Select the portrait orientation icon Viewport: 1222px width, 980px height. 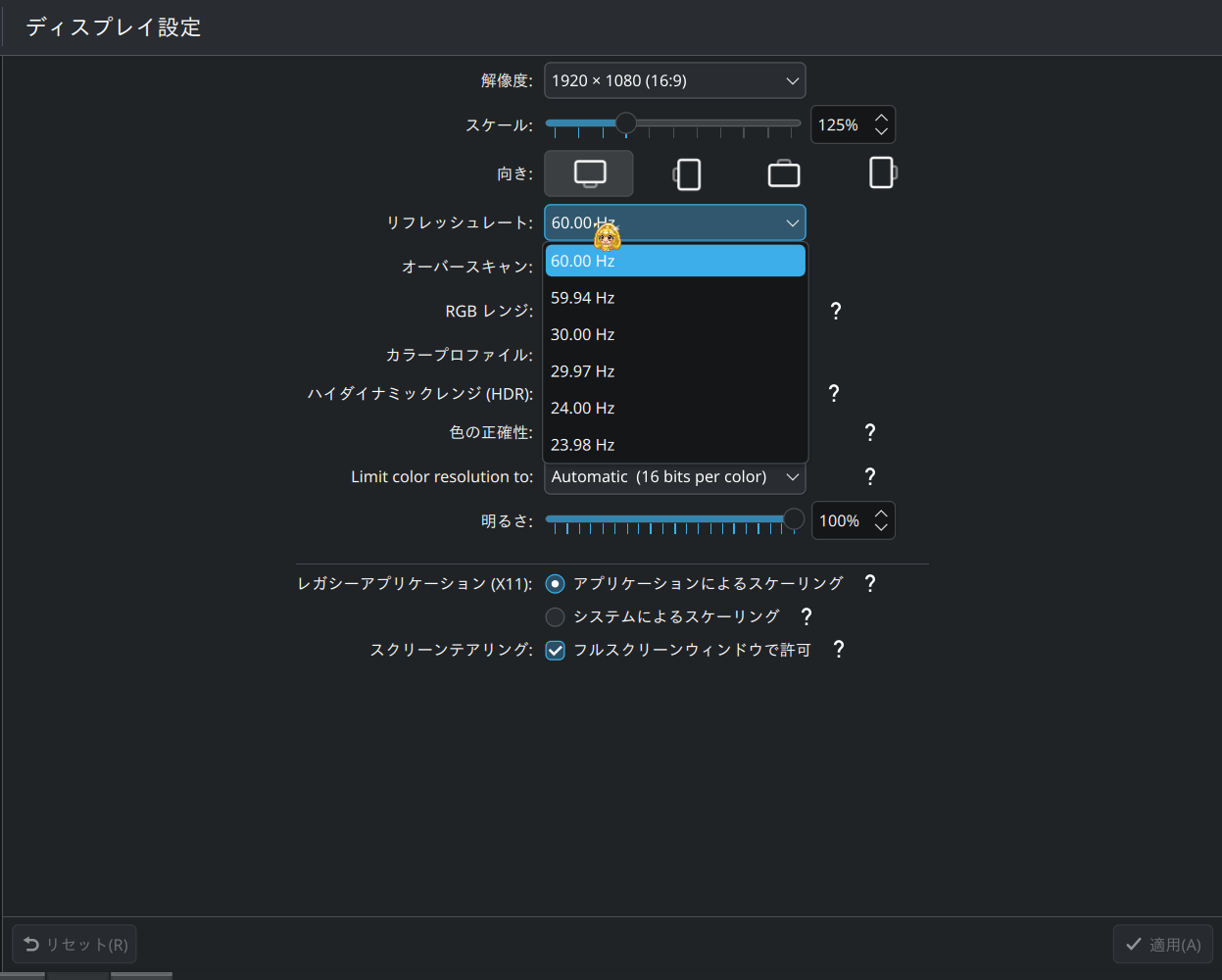pos(686,172)
